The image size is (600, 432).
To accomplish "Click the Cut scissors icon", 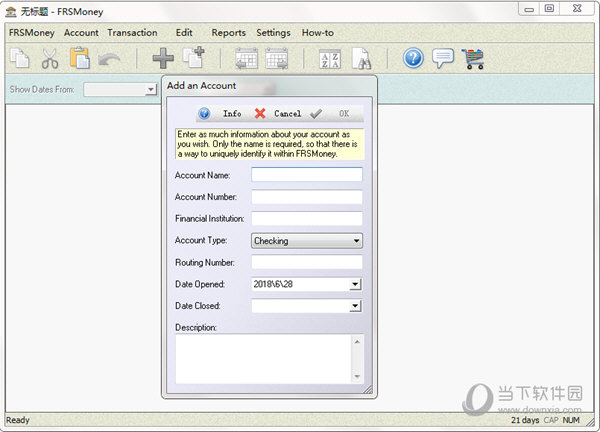I will pos(50,59).
